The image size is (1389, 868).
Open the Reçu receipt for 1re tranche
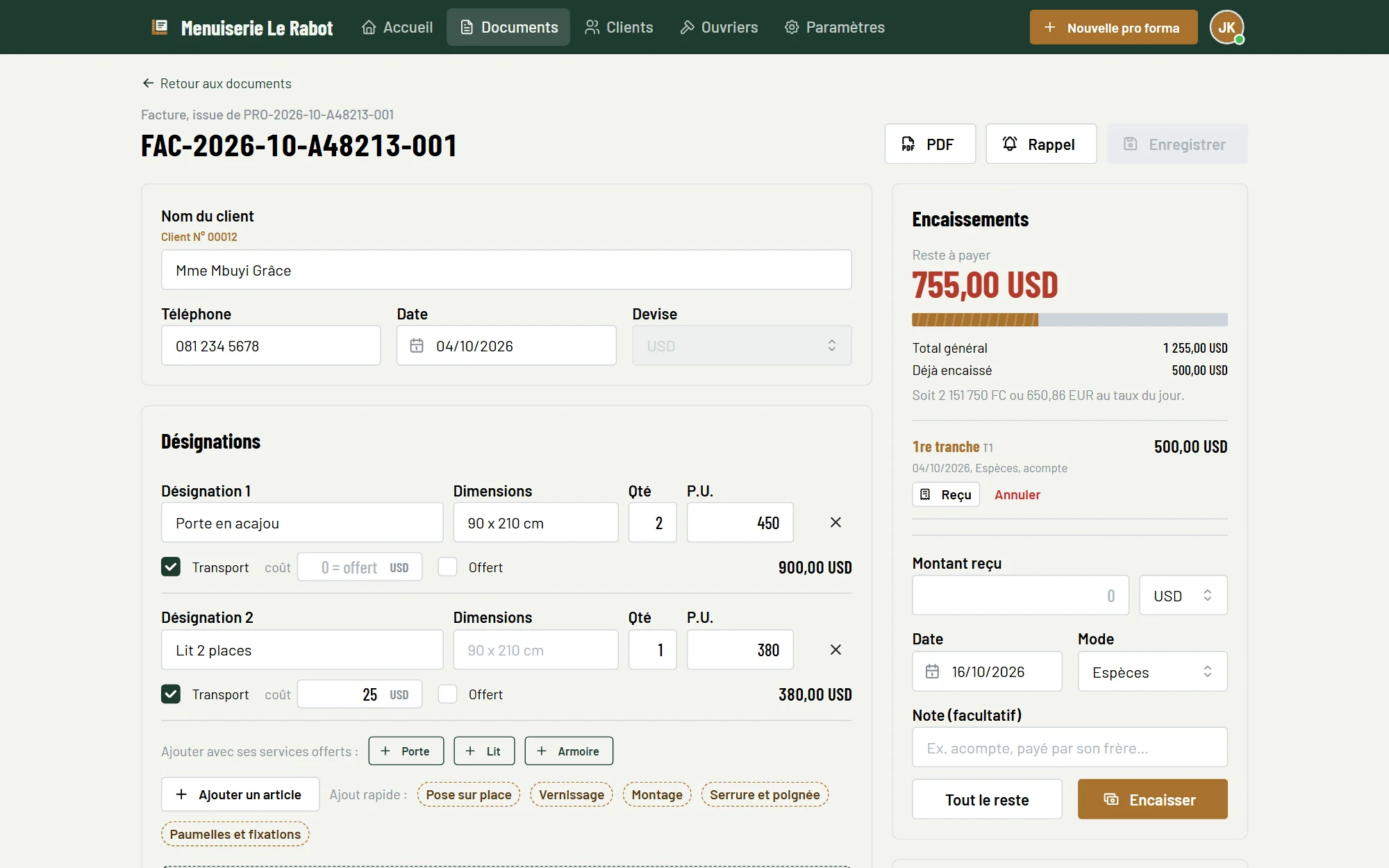click(x=946, y=494)
